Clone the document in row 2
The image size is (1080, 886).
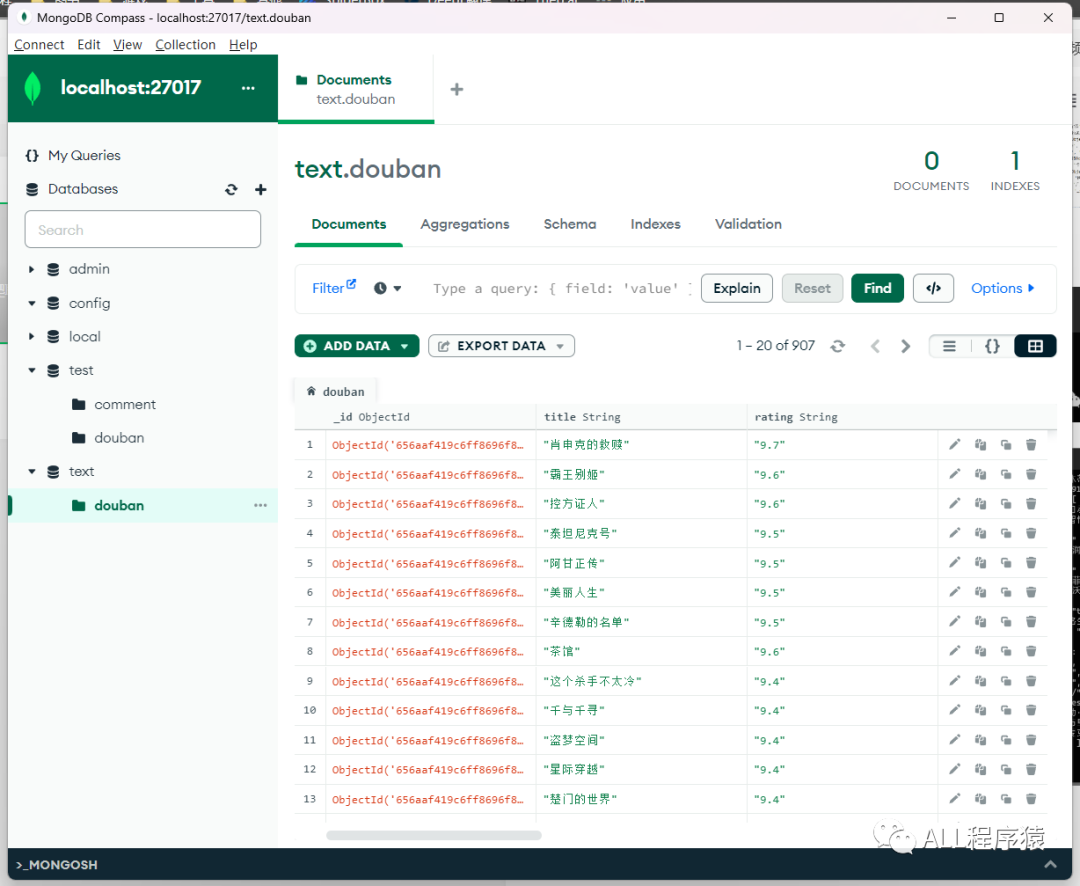pyautogui.click(x=1006, y=474)
